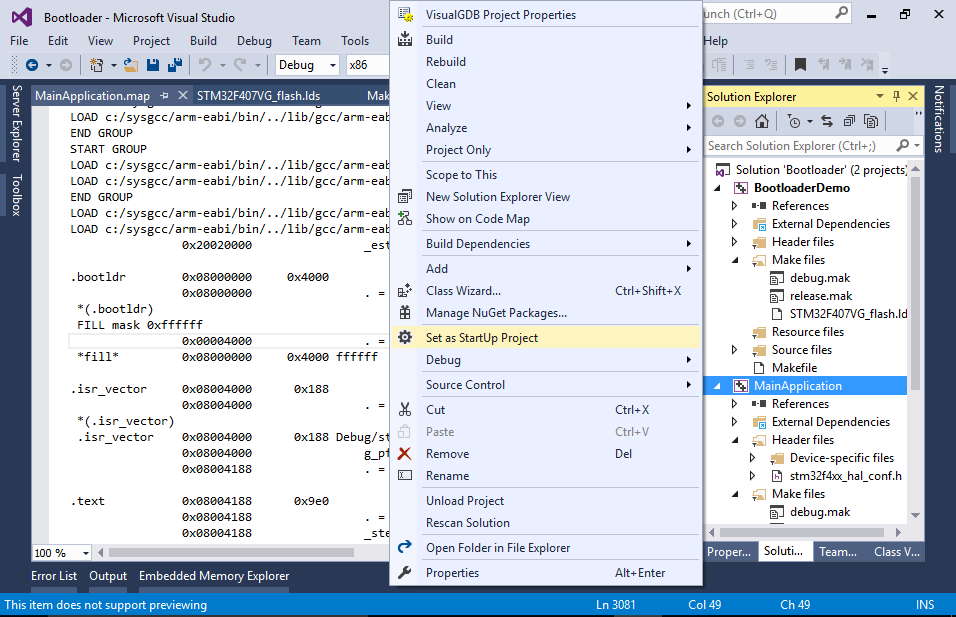
Task: Click the New Project toolbar icon
Action: click(x=96, y=65)
